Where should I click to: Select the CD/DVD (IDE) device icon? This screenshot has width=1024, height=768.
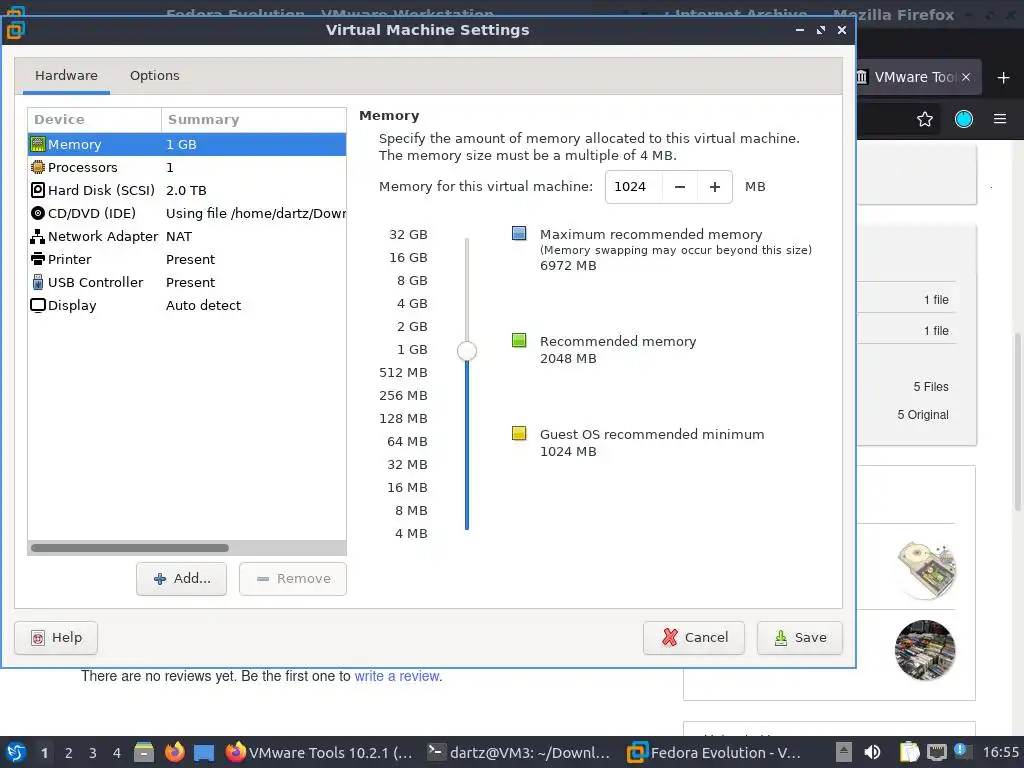click(38, 213)
